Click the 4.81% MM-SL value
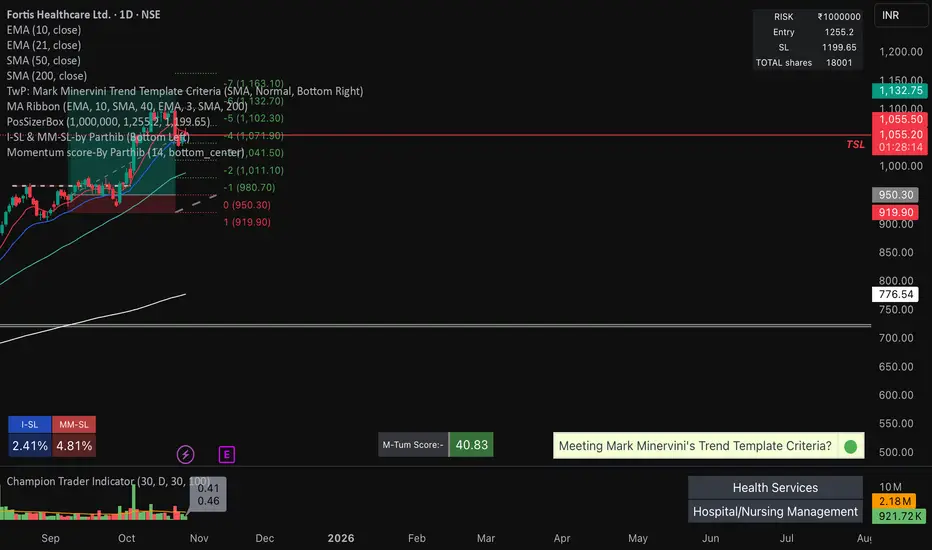Screen dimensions: 932x550 74,445
